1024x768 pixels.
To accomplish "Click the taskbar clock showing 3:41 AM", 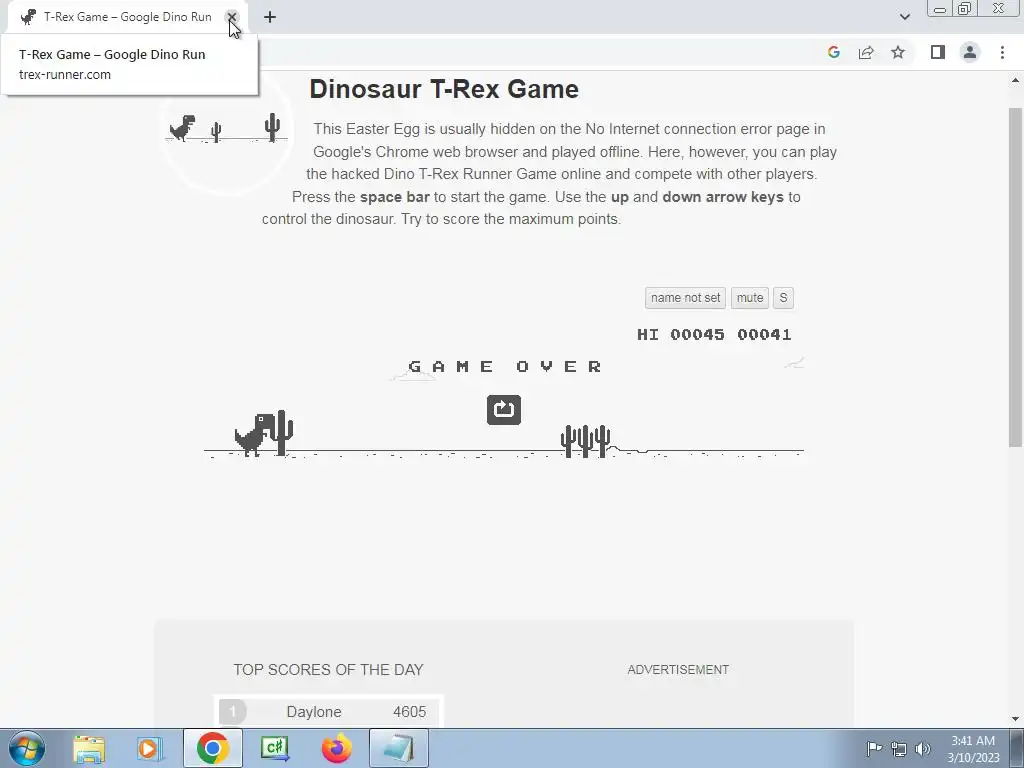I will 973,748.
